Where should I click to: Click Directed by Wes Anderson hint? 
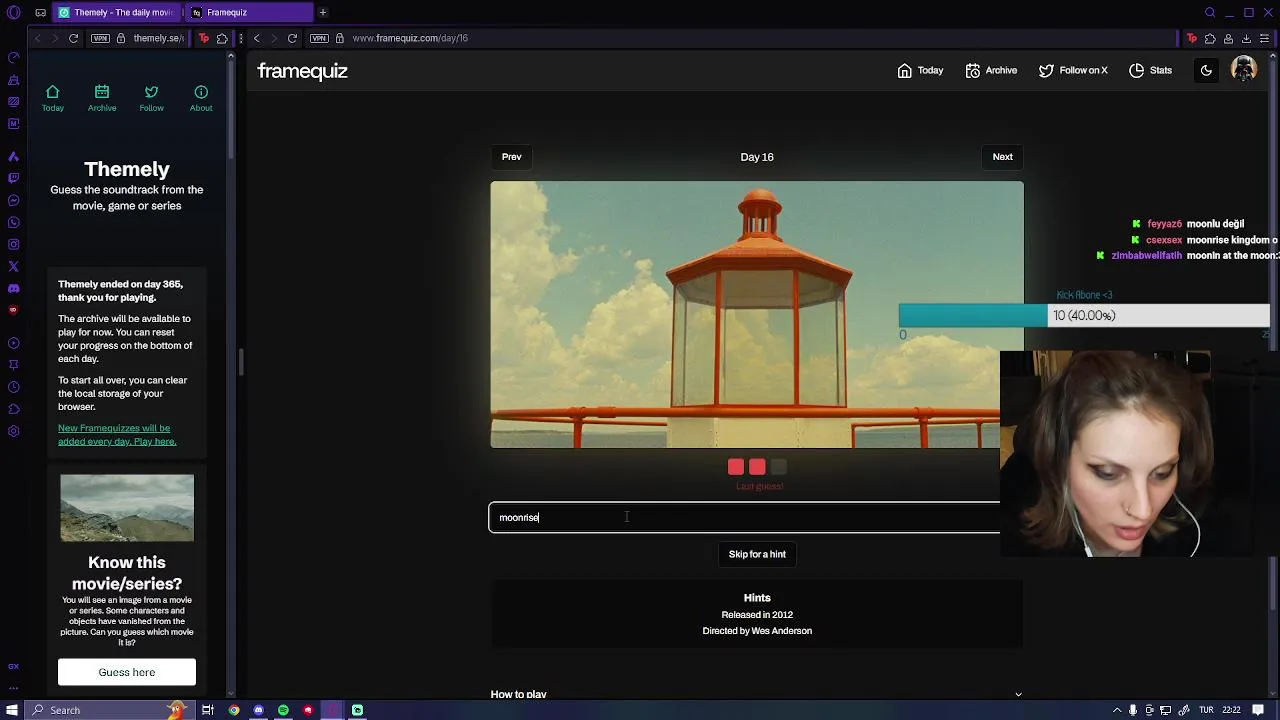coord(757,631)
